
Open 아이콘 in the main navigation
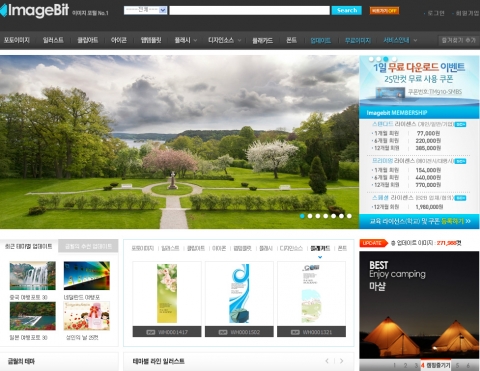119,40
